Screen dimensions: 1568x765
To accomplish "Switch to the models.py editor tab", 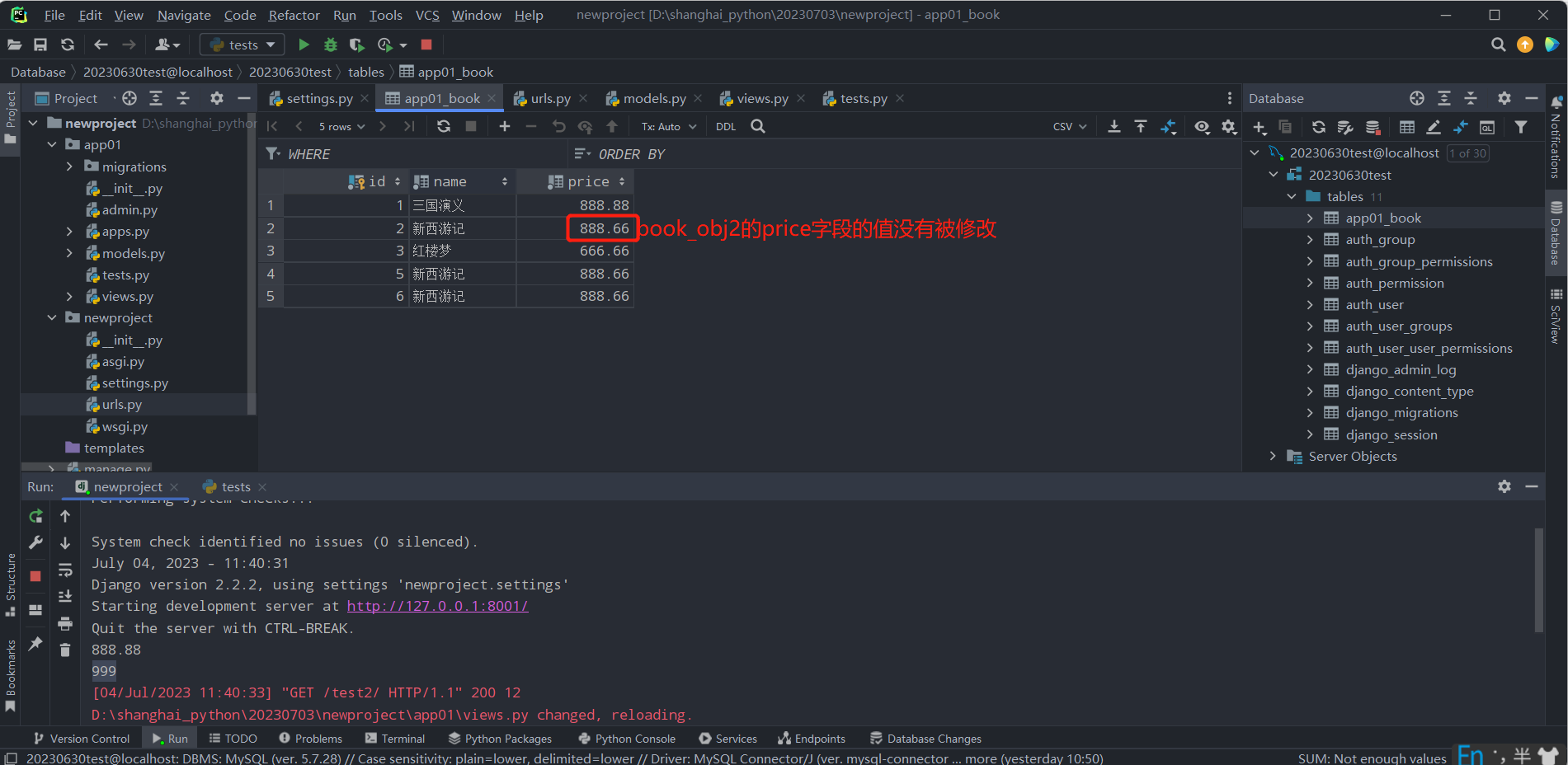I will click(x=654, y=98).
